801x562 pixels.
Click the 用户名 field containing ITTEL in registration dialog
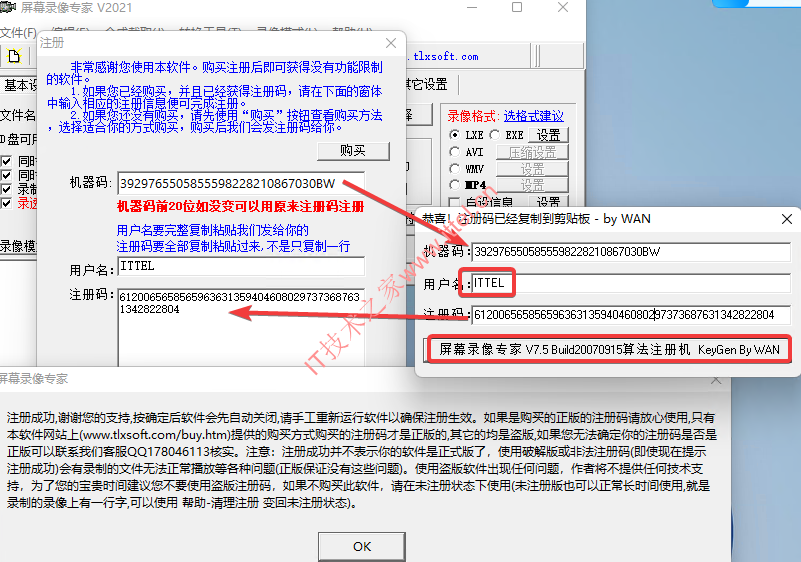[241, 266]
